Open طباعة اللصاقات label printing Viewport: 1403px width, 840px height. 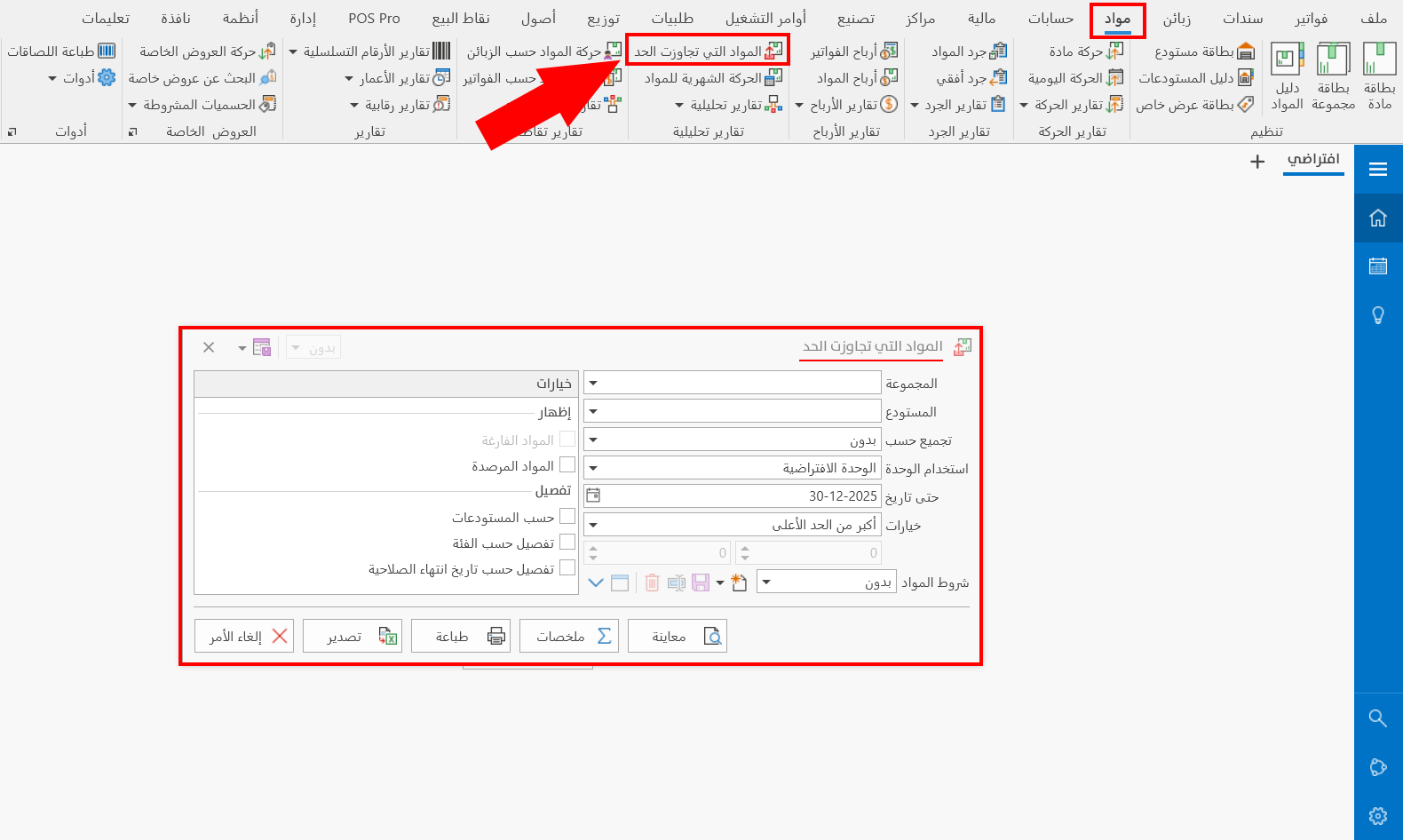pyautogui.click(x=61, y=52)
